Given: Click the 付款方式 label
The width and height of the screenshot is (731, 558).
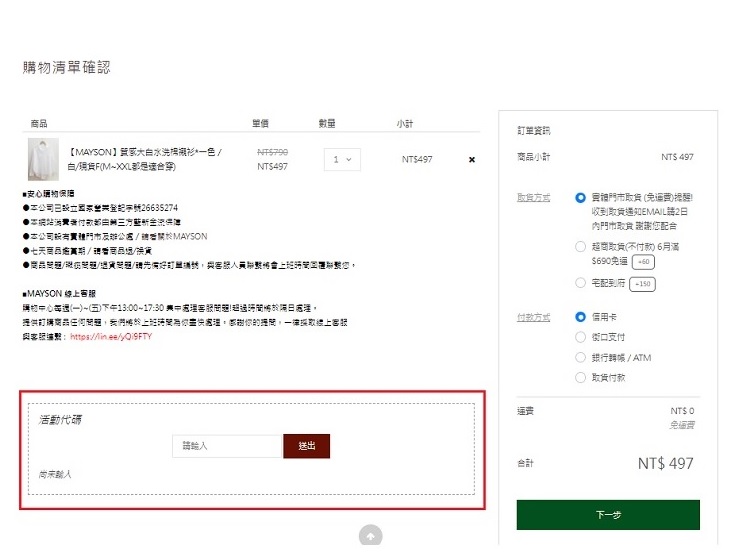Looking at the screenshot, I should [533, 317].
